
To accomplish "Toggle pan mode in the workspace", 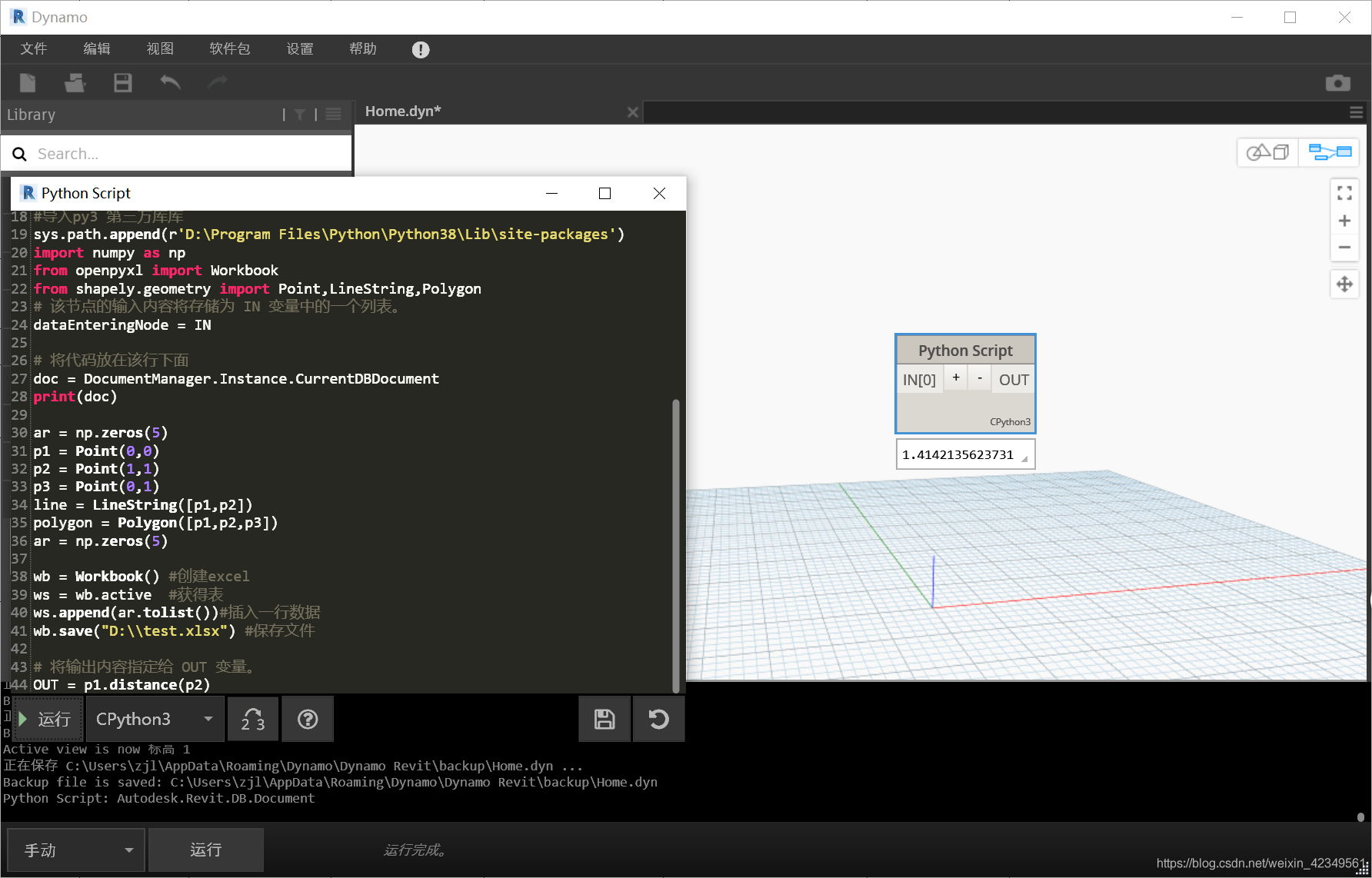I will click(x=1344, y=284).
